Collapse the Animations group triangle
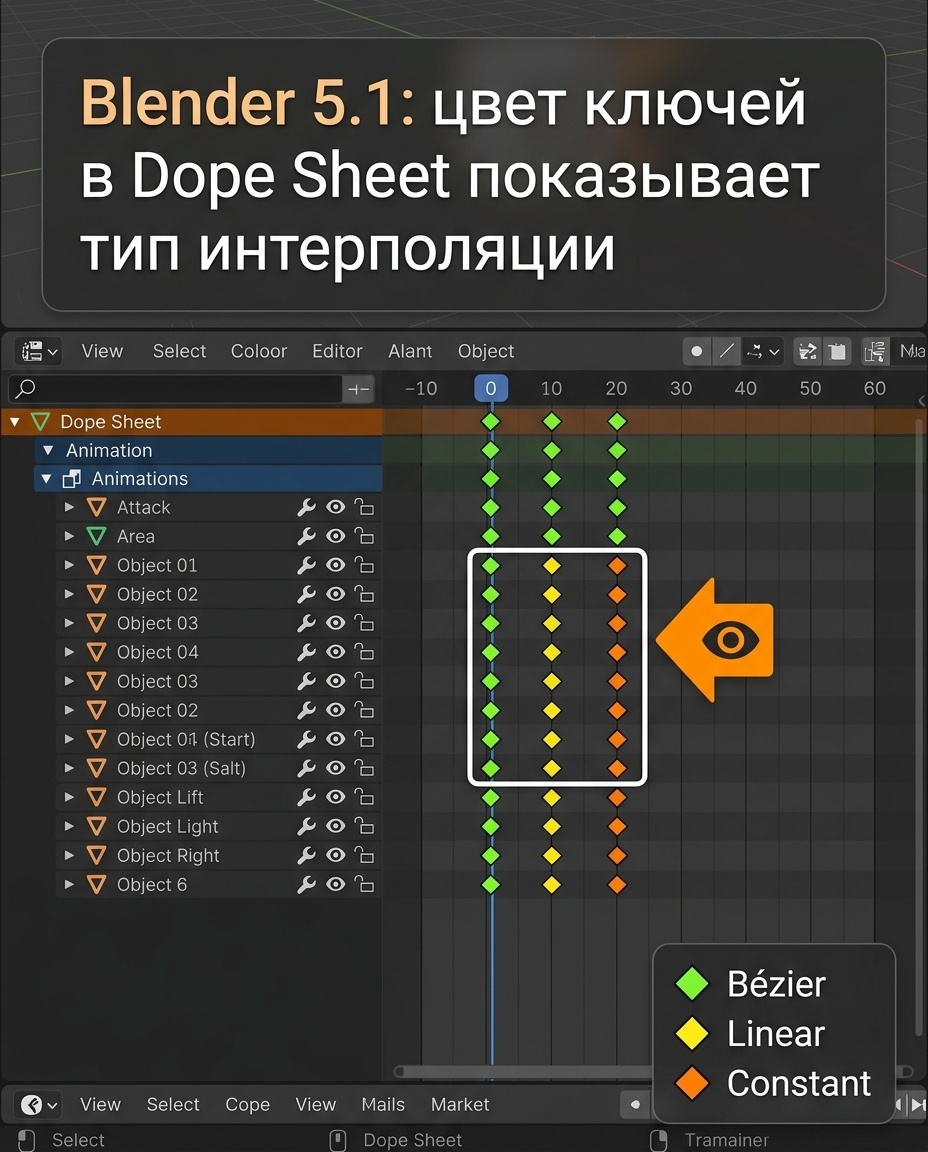This screenshot has width=928, height=1152. pos(46,478)
